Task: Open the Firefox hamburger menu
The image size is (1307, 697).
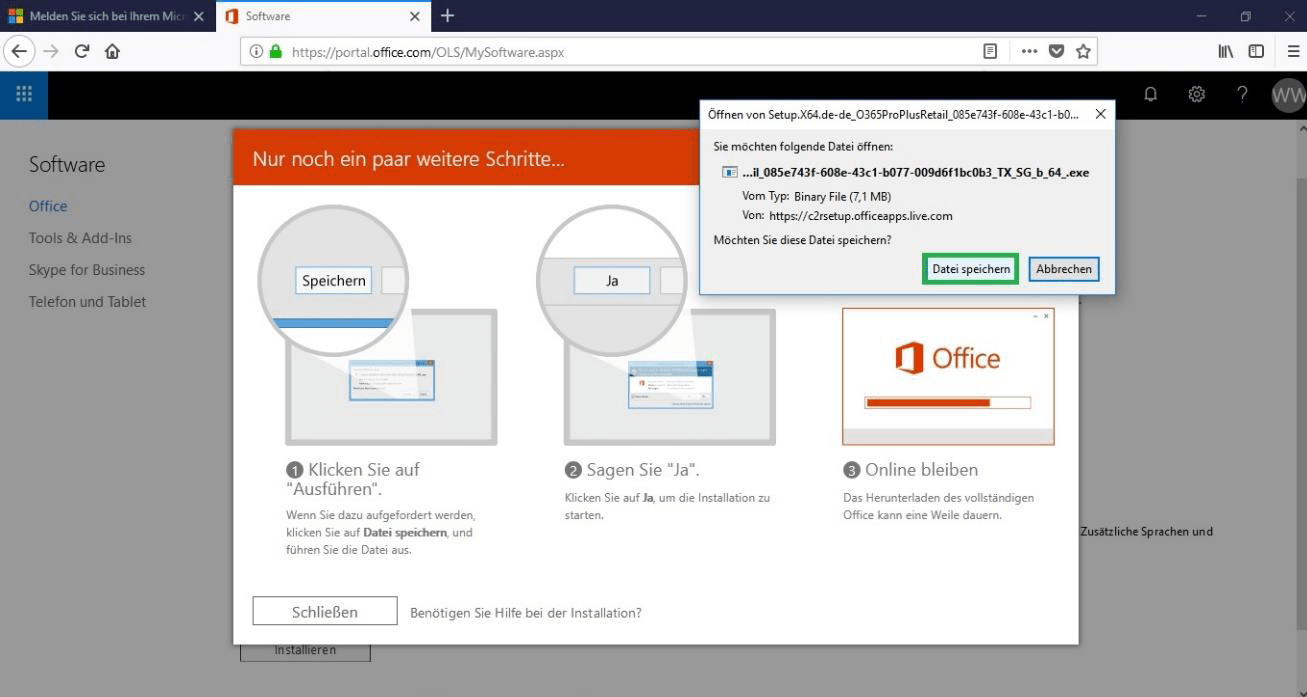Action: pos(1293,51)
